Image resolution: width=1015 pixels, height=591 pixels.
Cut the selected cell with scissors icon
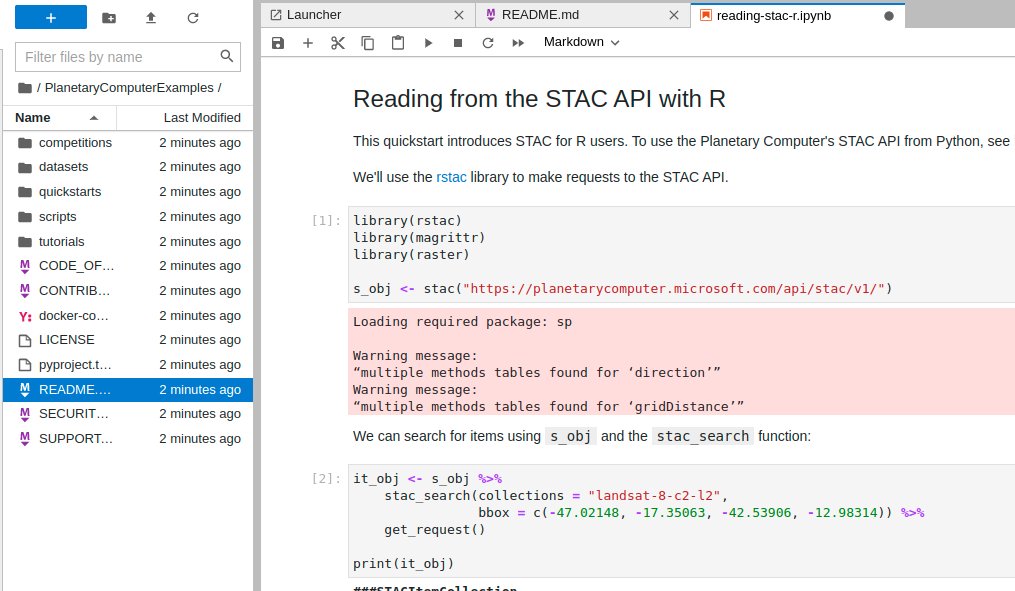(x=337, y=42)
